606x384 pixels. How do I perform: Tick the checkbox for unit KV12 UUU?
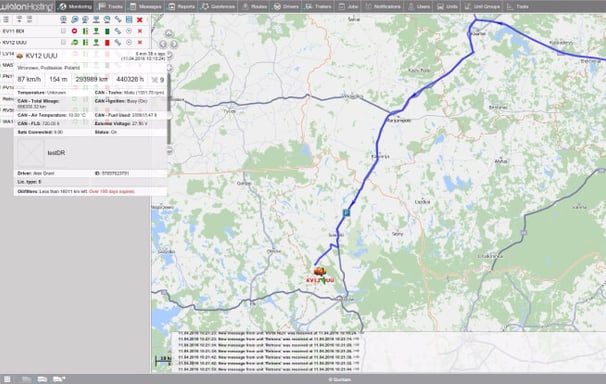63,42
